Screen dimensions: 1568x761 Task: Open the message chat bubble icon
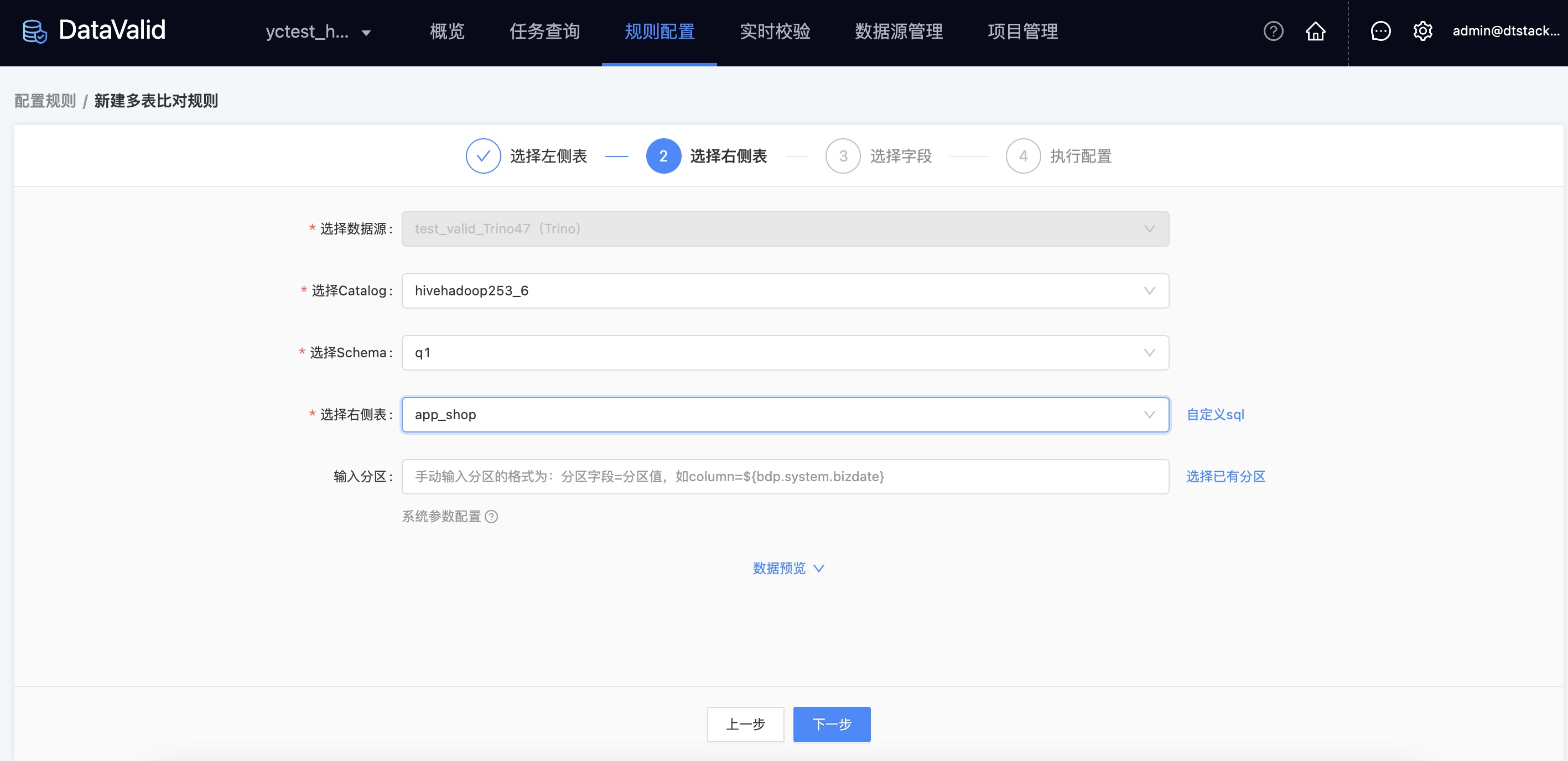(1380, 31)
